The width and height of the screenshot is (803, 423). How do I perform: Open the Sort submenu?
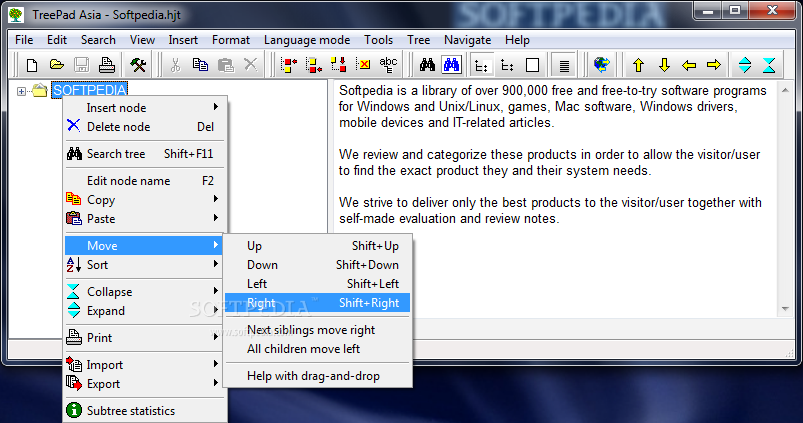(144, 265)
